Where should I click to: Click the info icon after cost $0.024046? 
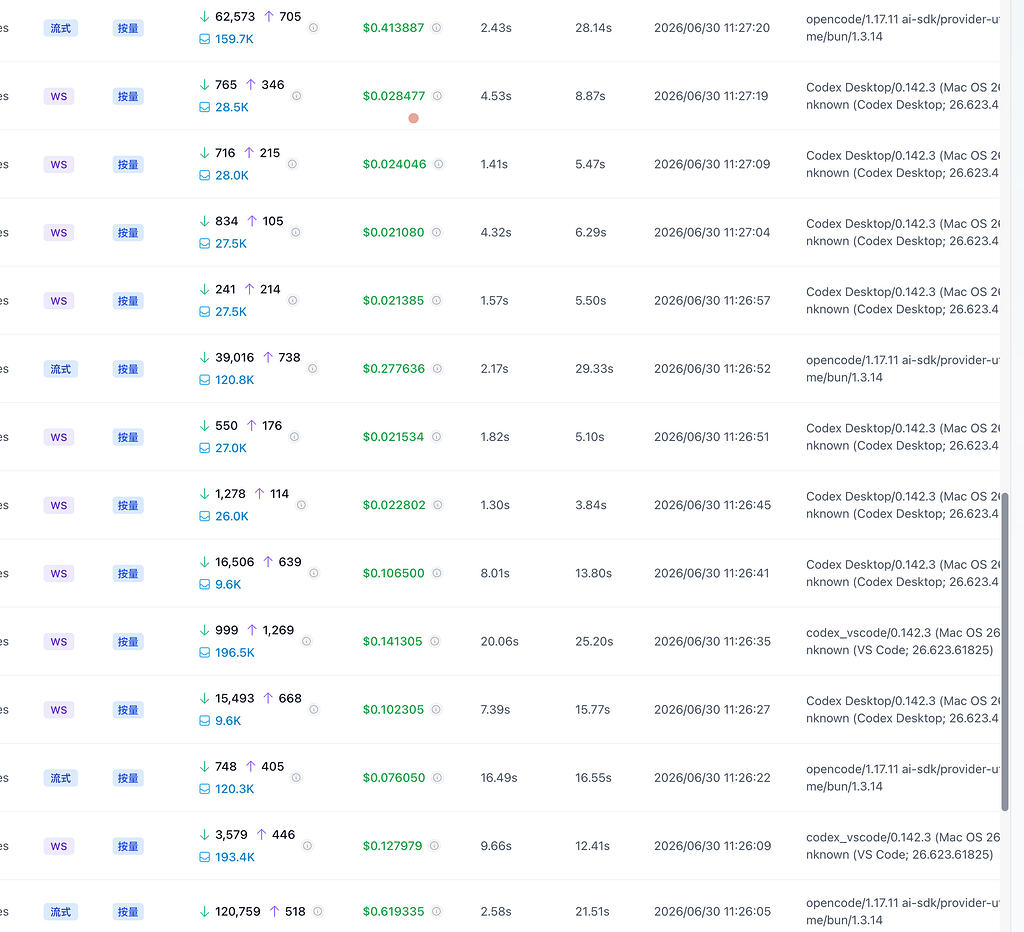[x=438, y=164]
